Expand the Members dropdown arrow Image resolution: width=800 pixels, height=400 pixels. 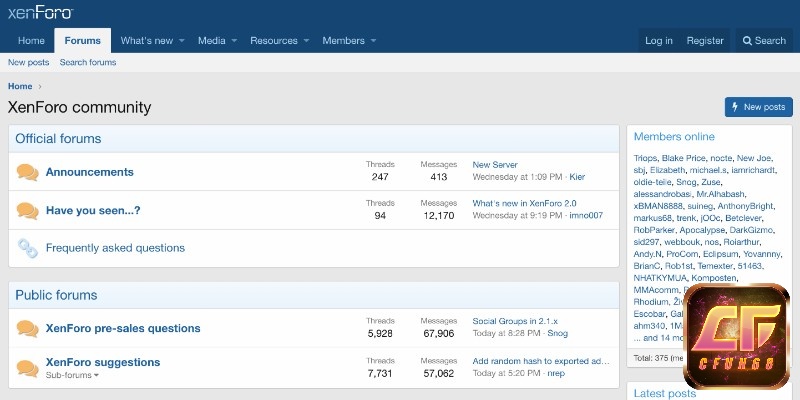point(373,41)
